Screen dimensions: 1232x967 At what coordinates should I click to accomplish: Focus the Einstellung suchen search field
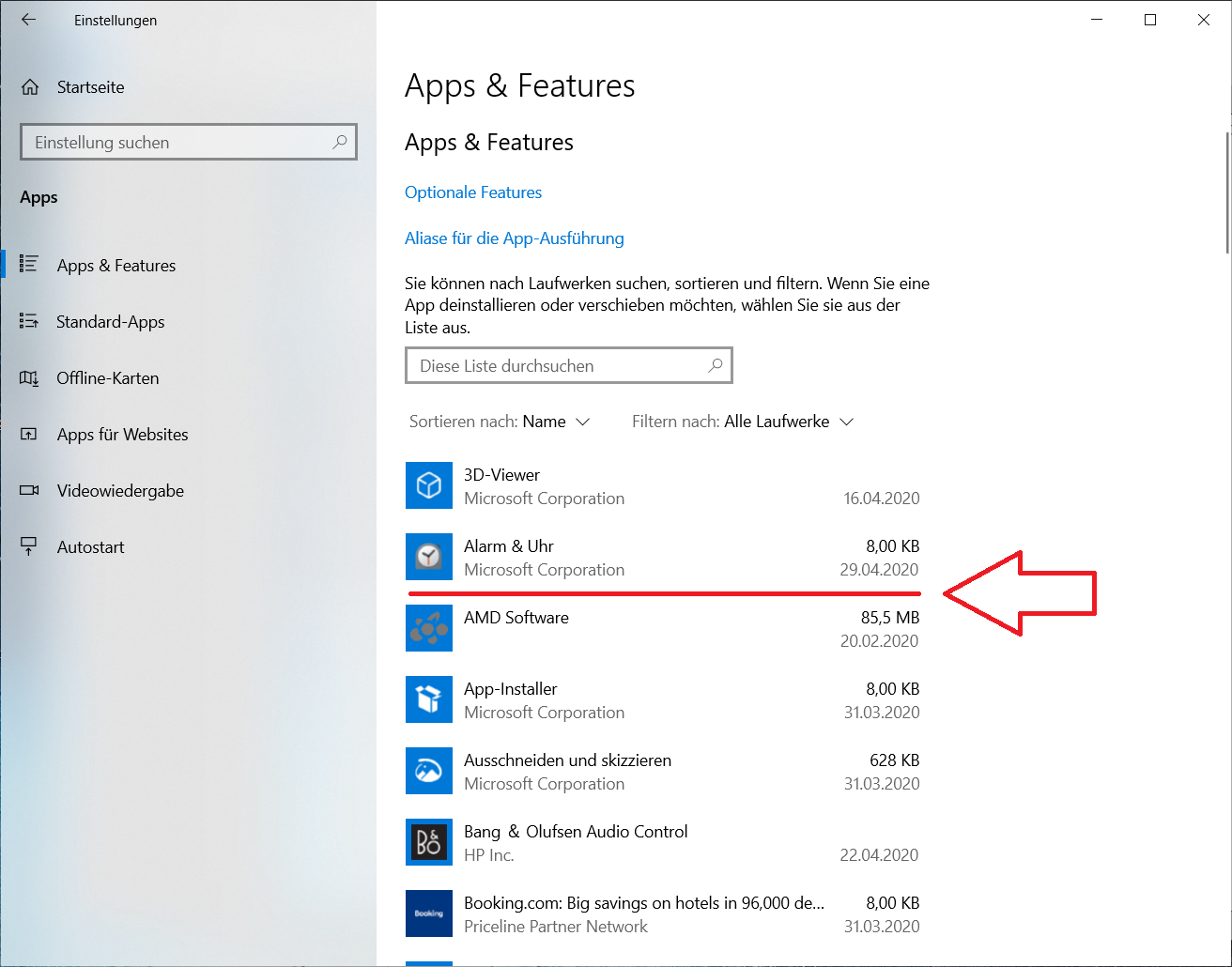[x=178, y=143]
